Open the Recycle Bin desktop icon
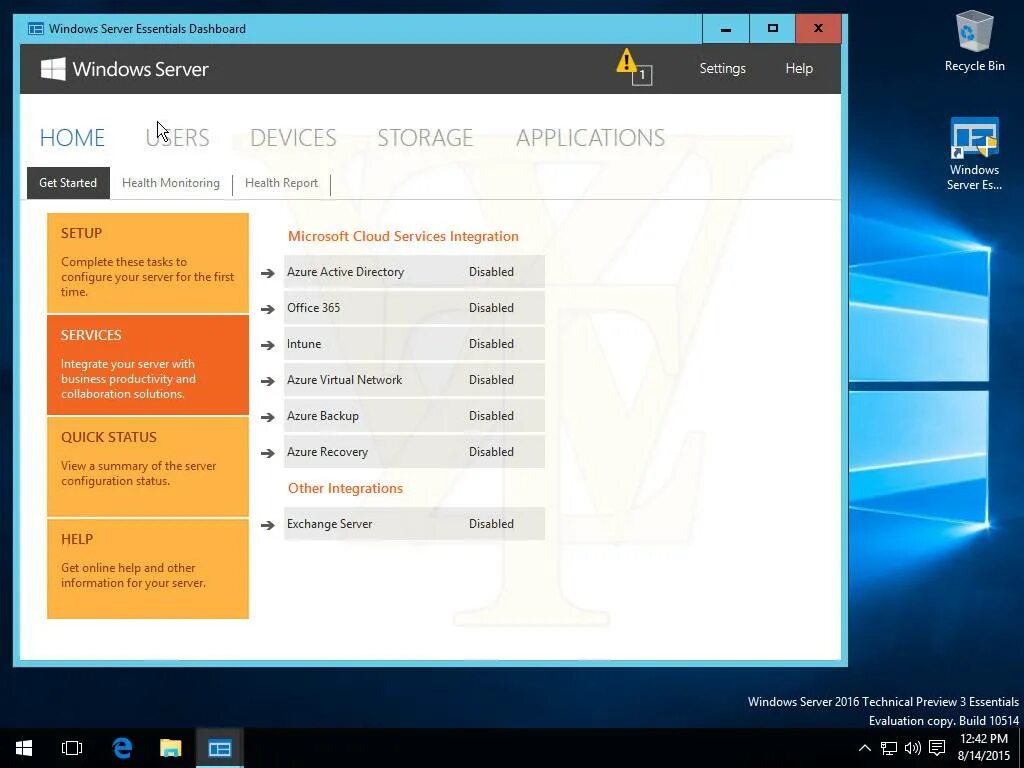Screen dimensions: 1024x768 point(974,40)
